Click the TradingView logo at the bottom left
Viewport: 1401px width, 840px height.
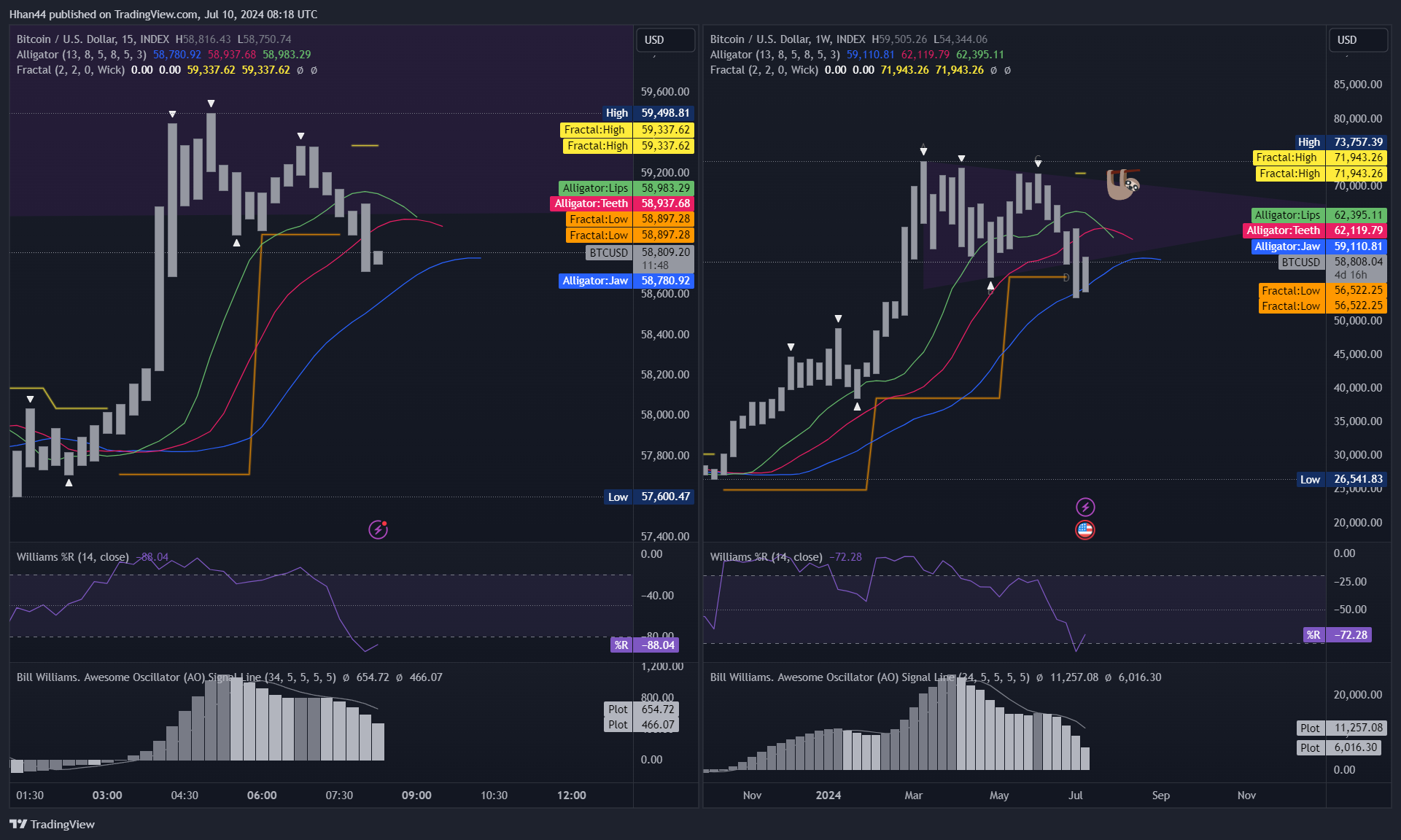[x=52, y=824]
